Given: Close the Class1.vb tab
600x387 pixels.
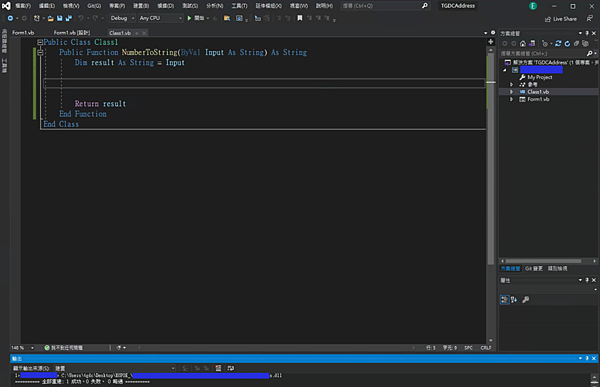Looking at the screenshot, I should click(144, 33).
